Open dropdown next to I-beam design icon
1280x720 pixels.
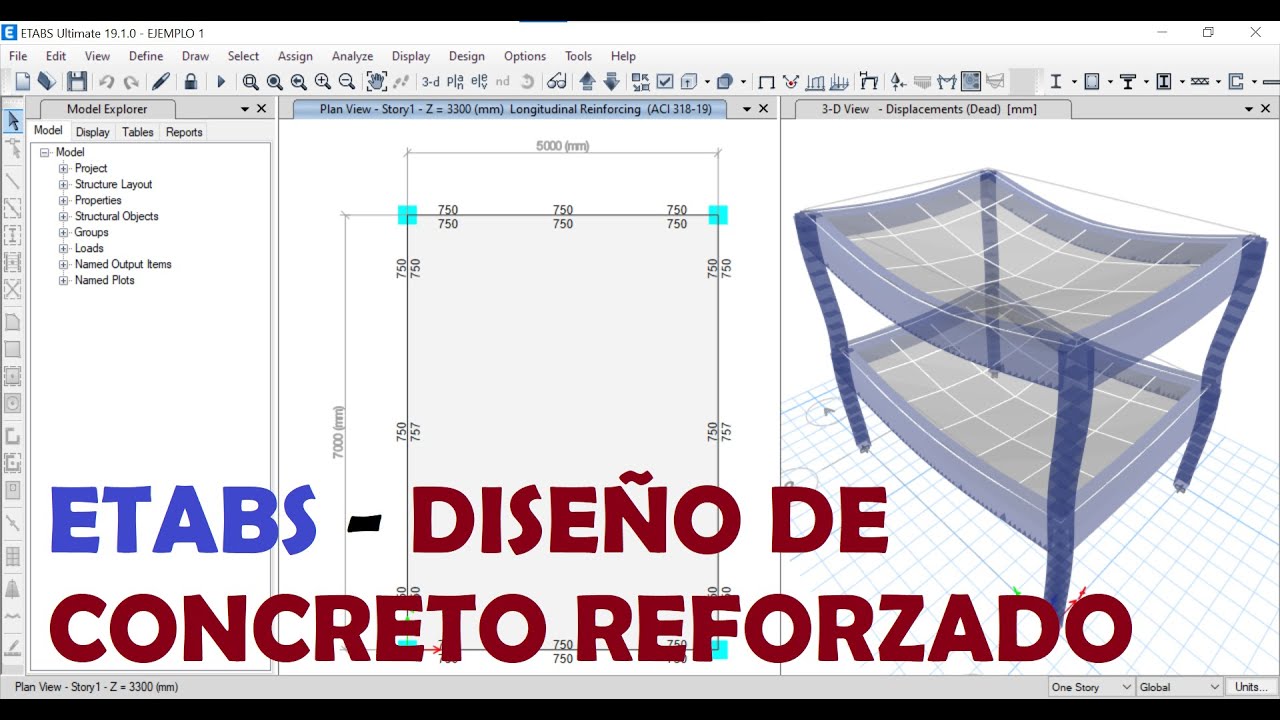pos(1074,82)
